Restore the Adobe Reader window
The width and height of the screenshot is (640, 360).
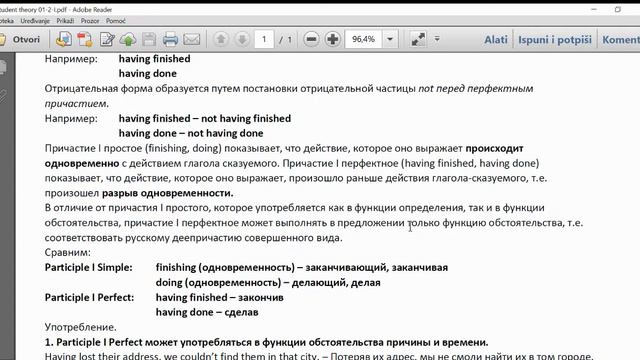[618, 9]
